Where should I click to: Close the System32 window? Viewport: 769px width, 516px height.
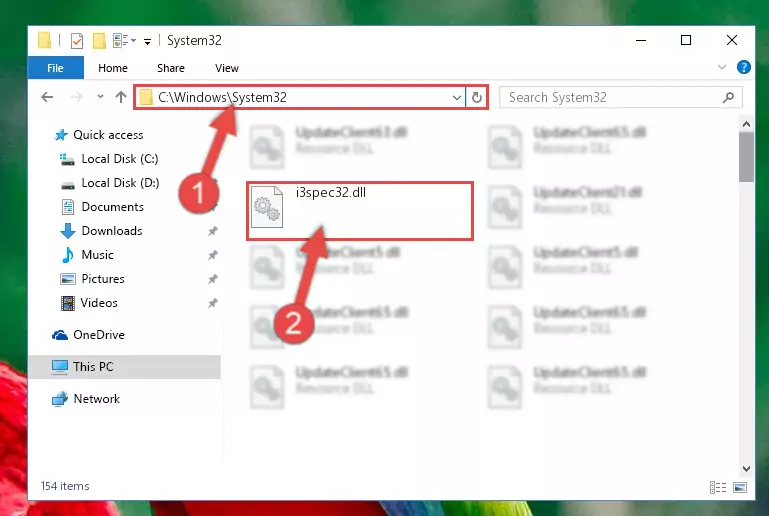(731, 40)
